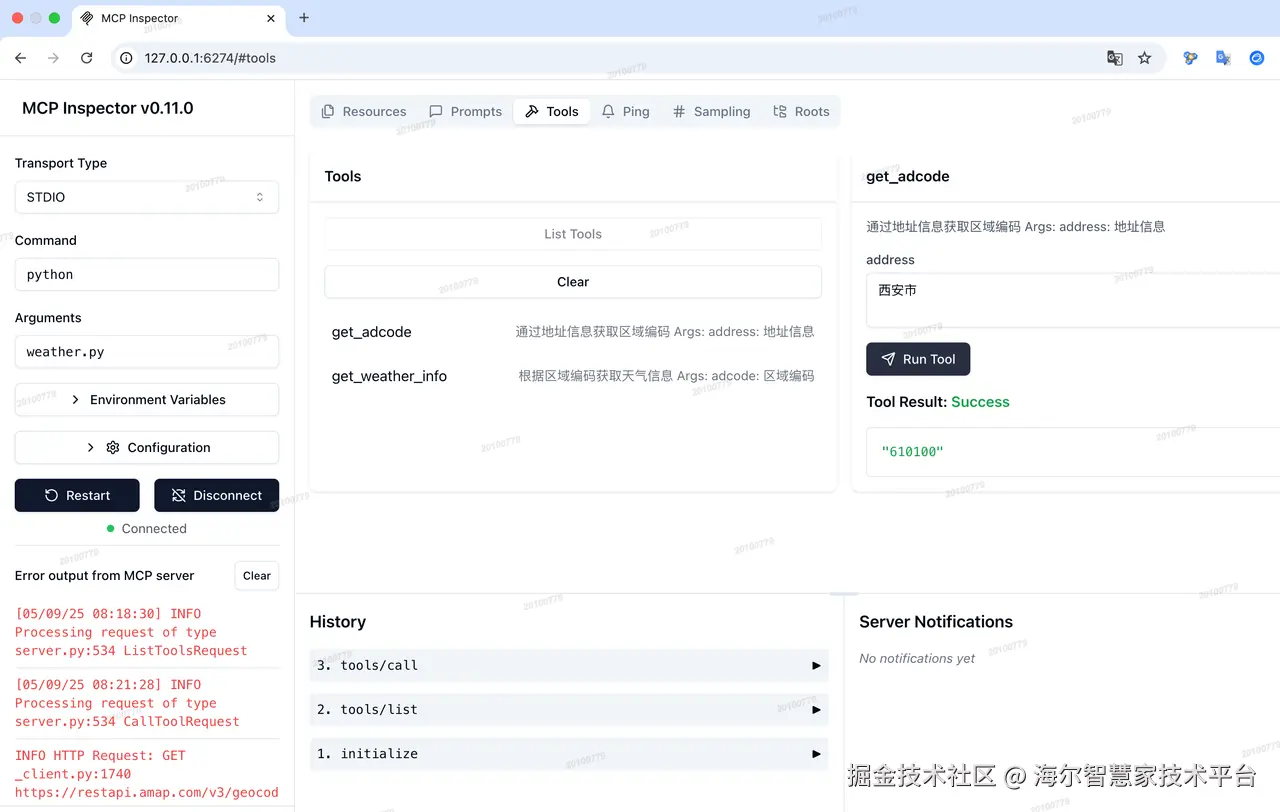Expand history entry 3. tools/call
This screenshot has height=812, width=1280.
569,665
